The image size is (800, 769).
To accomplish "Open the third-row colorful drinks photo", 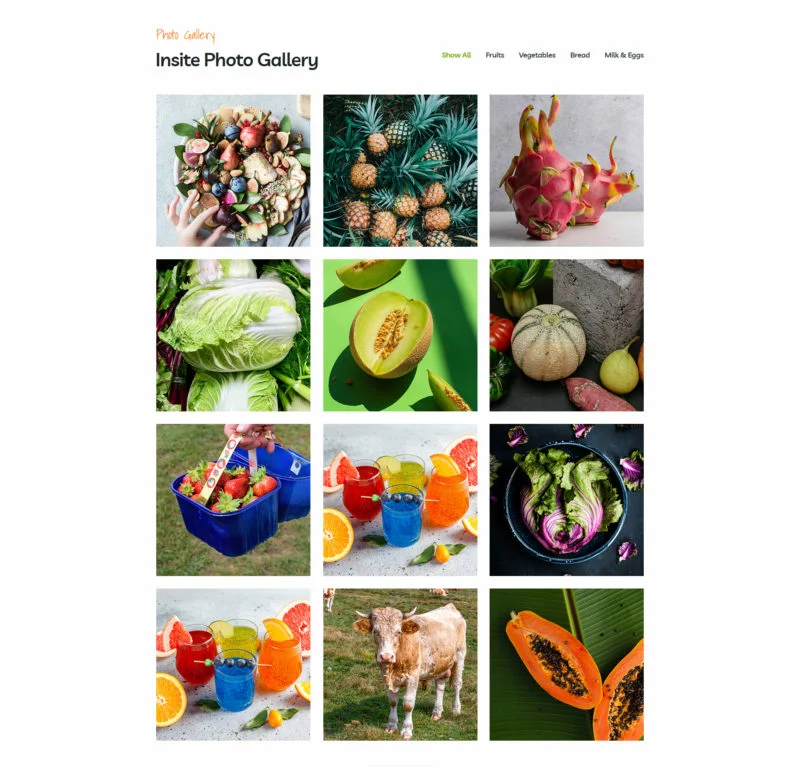I will click(400, 500).
